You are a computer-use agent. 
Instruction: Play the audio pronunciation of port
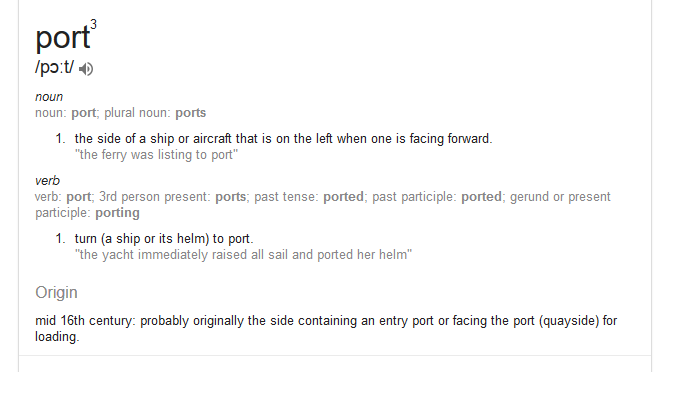pyautogui.click(x=86, y=69)
